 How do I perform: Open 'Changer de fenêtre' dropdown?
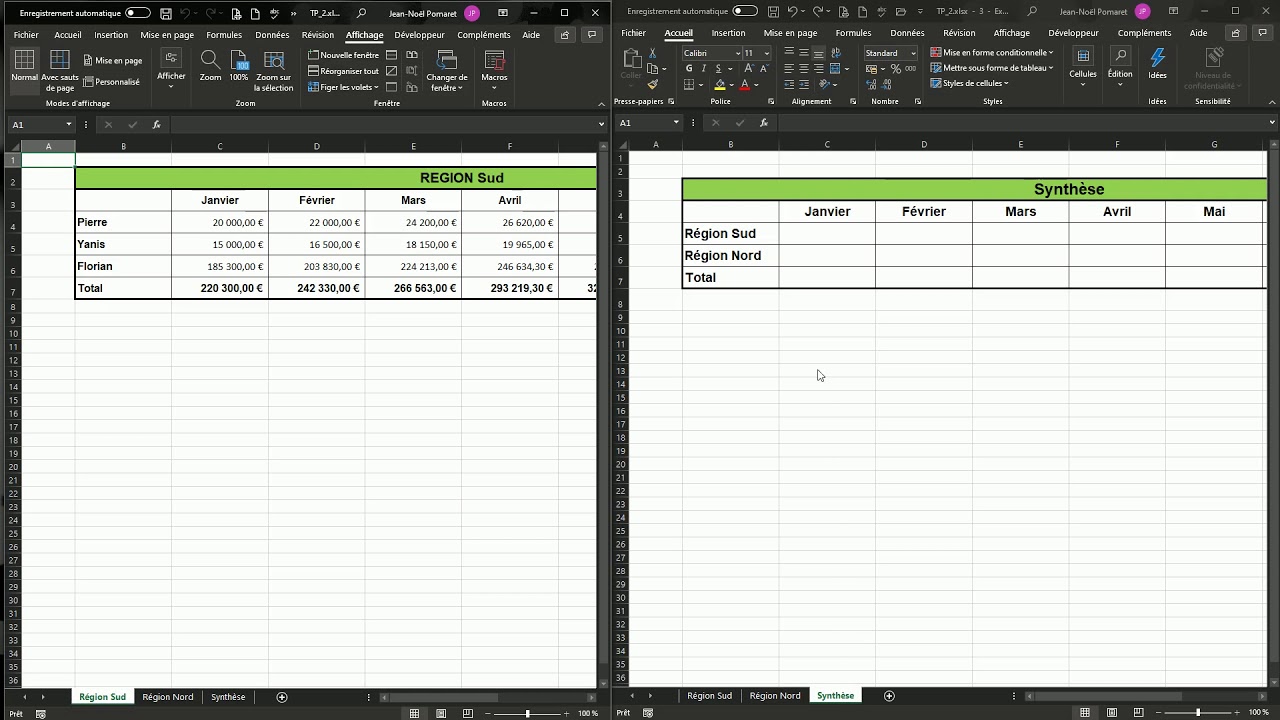pos(446,70)
